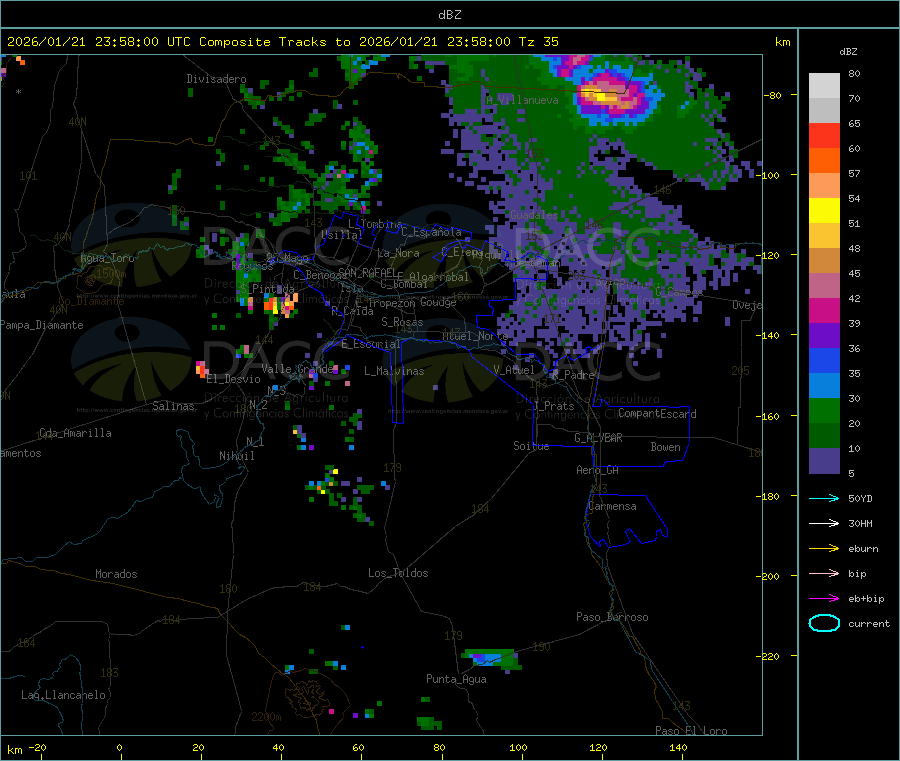Viewport: 900px width, 761px height.
Task: Click the Bowen map label
Action: (x=665, y=447)
